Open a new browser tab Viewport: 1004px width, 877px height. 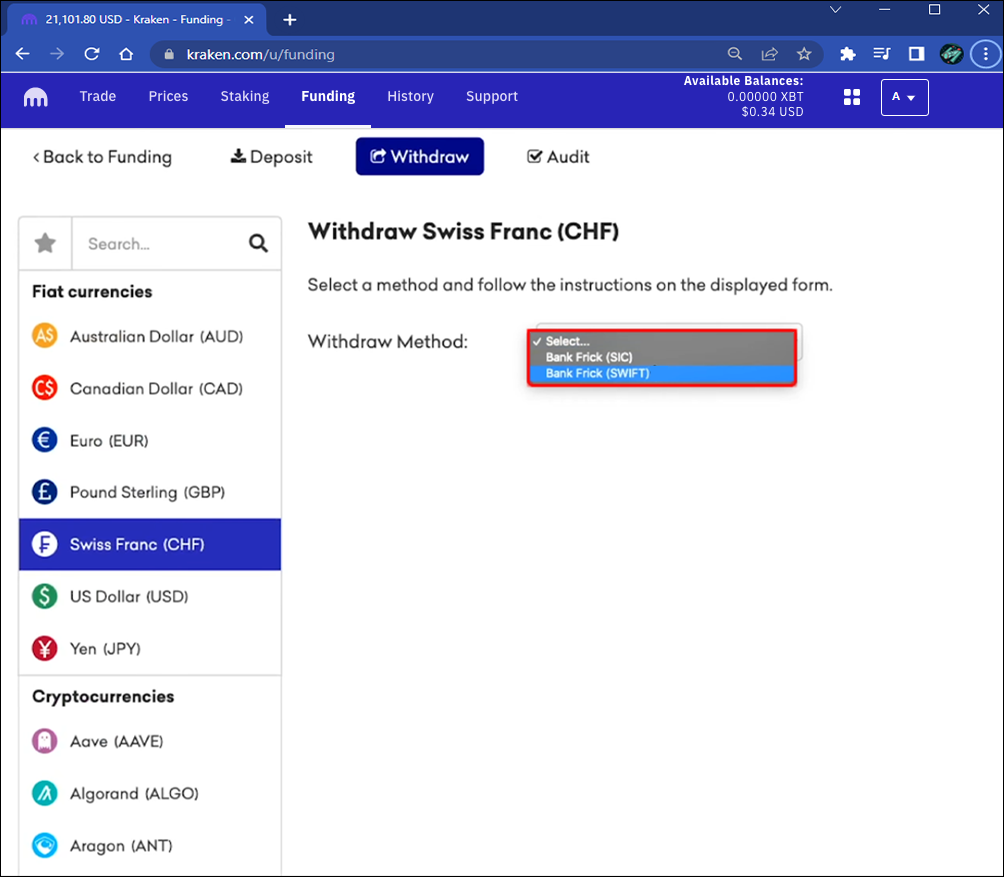(x=290, y=20)
